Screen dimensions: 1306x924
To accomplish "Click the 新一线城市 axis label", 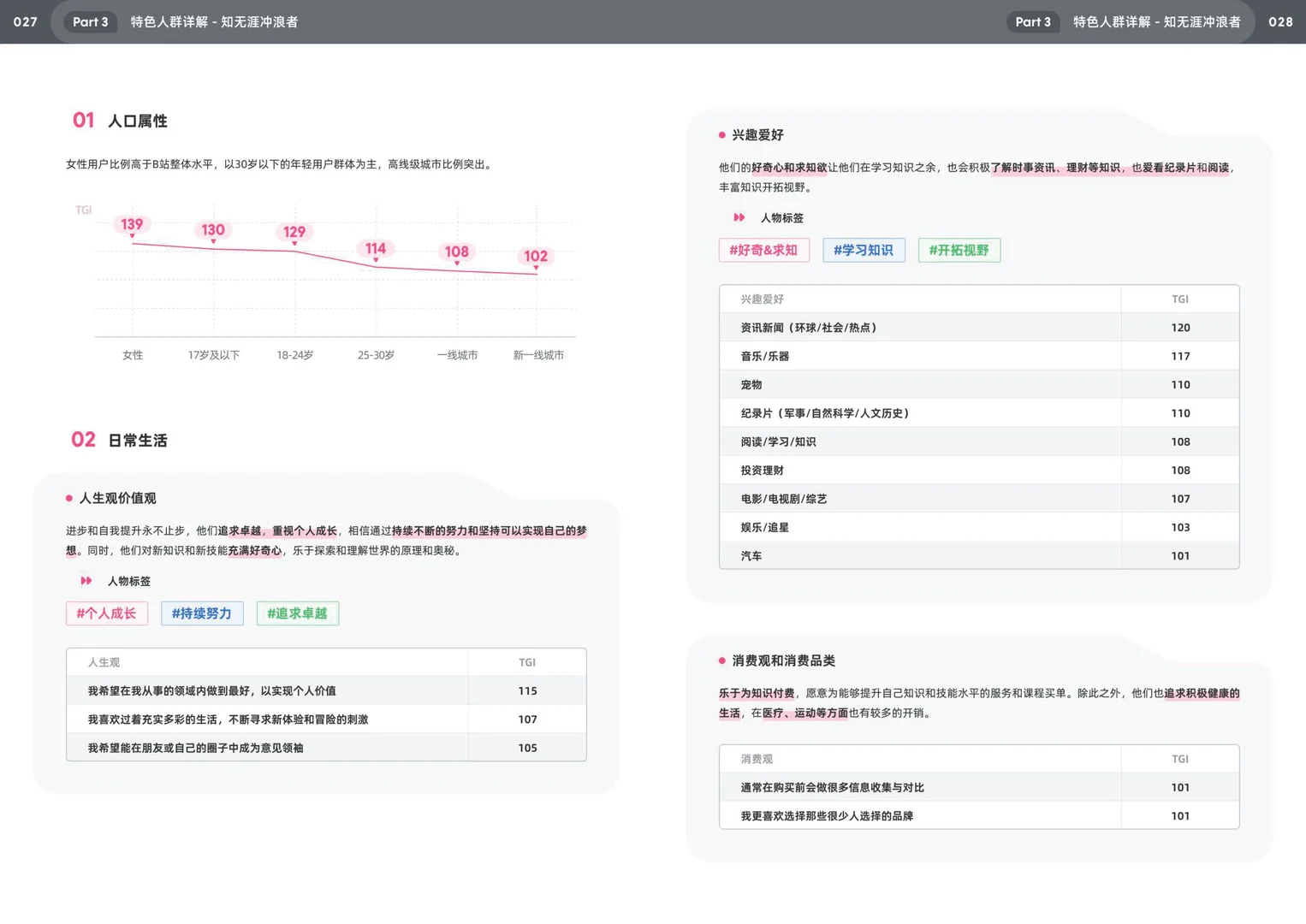I will click(x=538, y=355).
